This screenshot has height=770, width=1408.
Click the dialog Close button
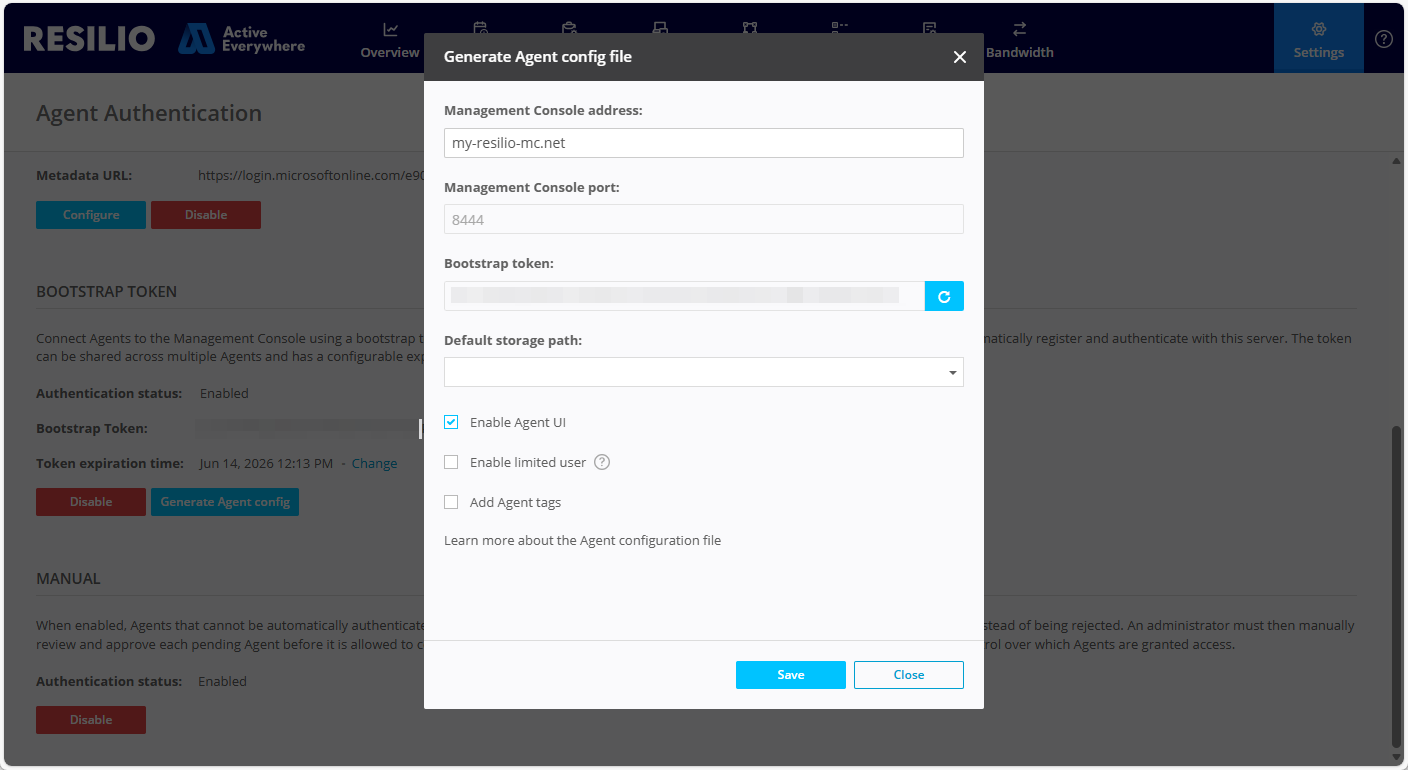(909, 675)
